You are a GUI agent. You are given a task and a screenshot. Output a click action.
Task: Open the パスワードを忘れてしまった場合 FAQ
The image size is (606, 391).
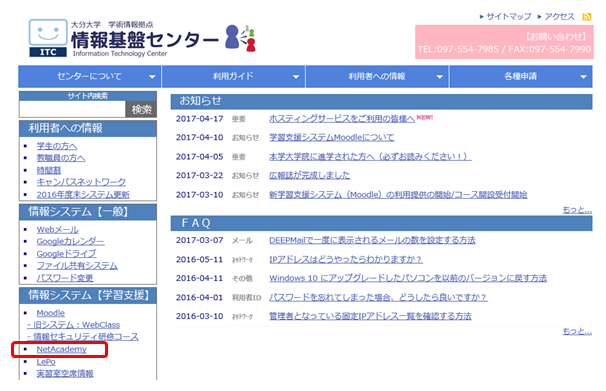(x=378, y=298)
